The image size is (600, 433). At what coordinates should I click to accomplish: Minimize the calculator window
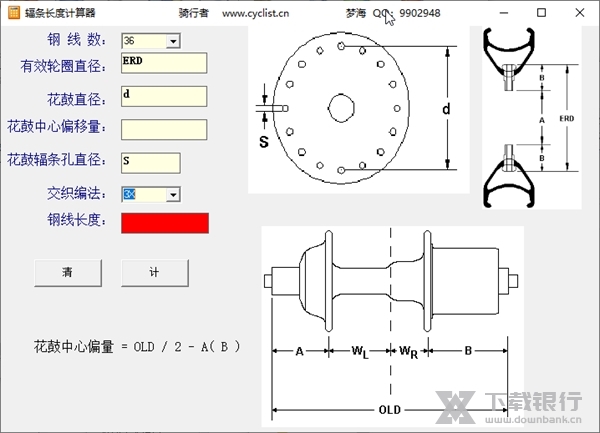pyautogui.click(x=499, y=13)
